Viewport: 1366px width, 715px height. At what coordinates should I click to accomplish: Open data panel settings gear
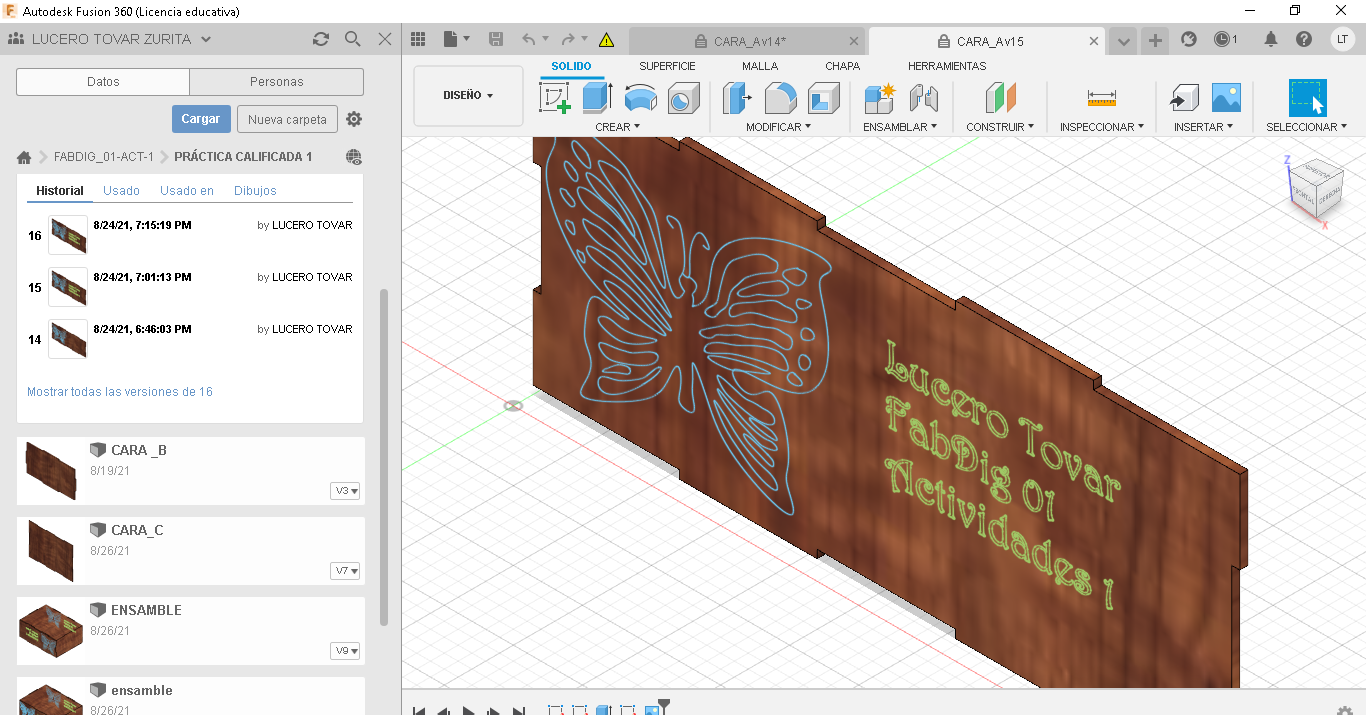coord(354,119)
